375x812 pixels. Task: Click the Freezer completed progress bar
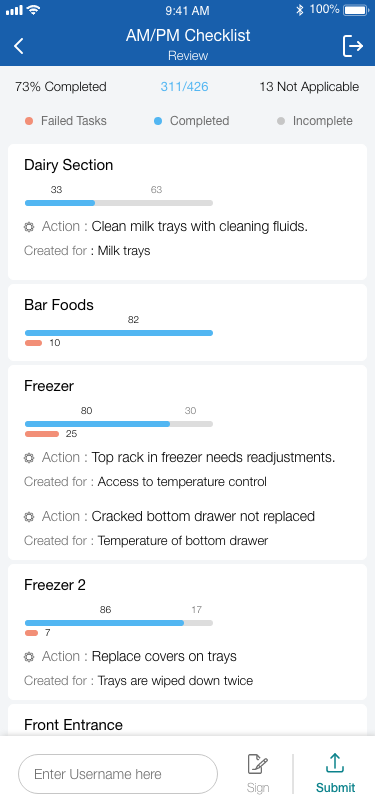[x=97, y=424]
